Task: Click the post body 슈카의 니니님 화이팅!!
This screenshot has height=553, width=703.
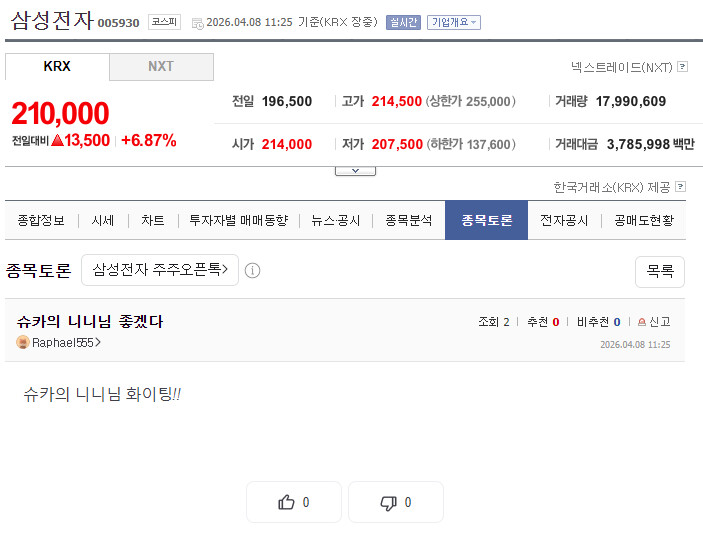Action: pyautogui.click(x=102, y=394)
